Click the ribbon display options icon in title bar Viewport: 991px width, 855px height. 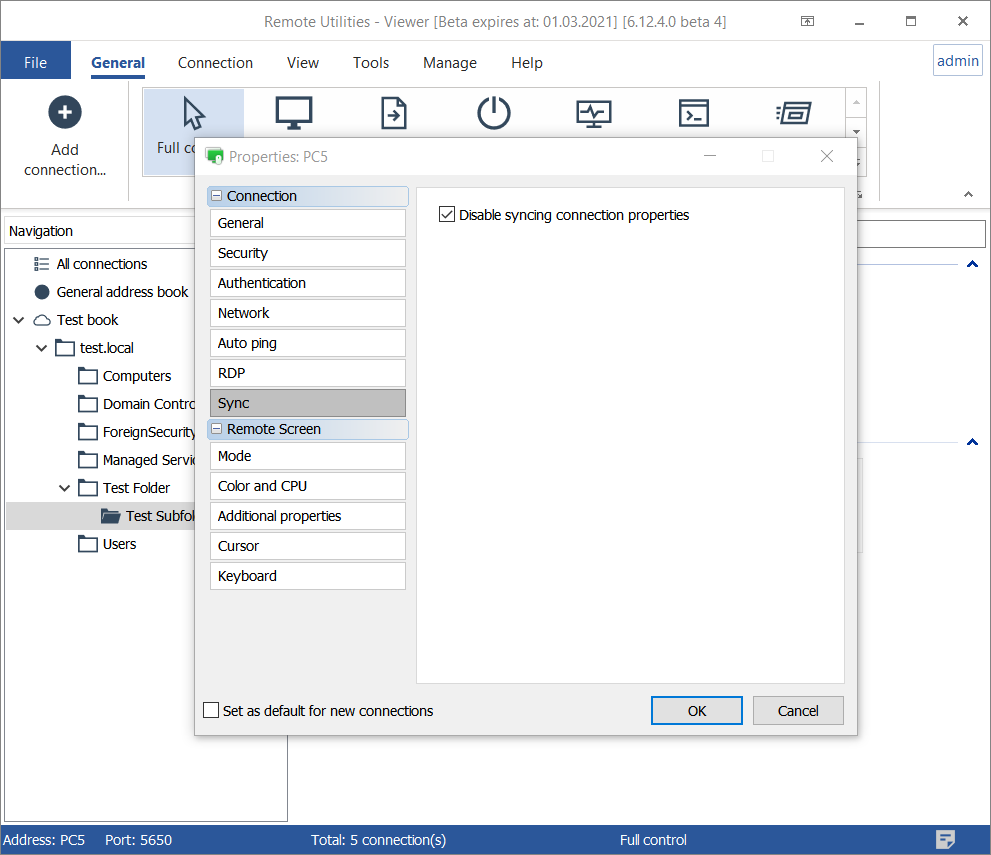point(807,21)
